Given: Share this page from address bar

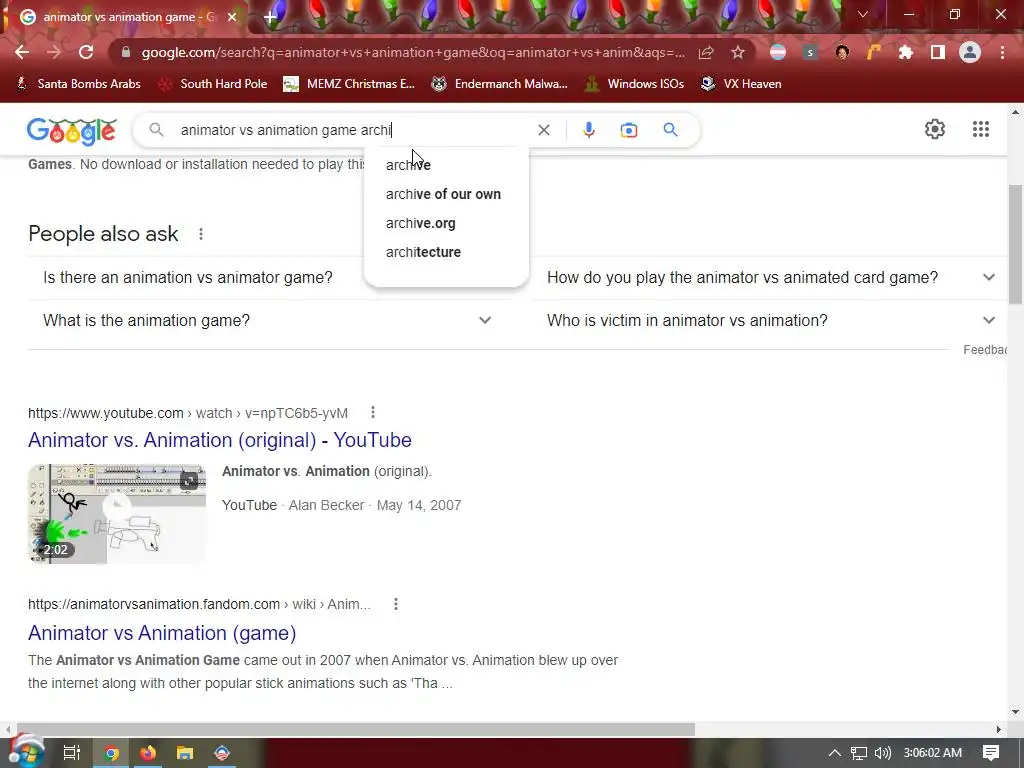Looking at the screenshot, I should click(x=706, y=52).
